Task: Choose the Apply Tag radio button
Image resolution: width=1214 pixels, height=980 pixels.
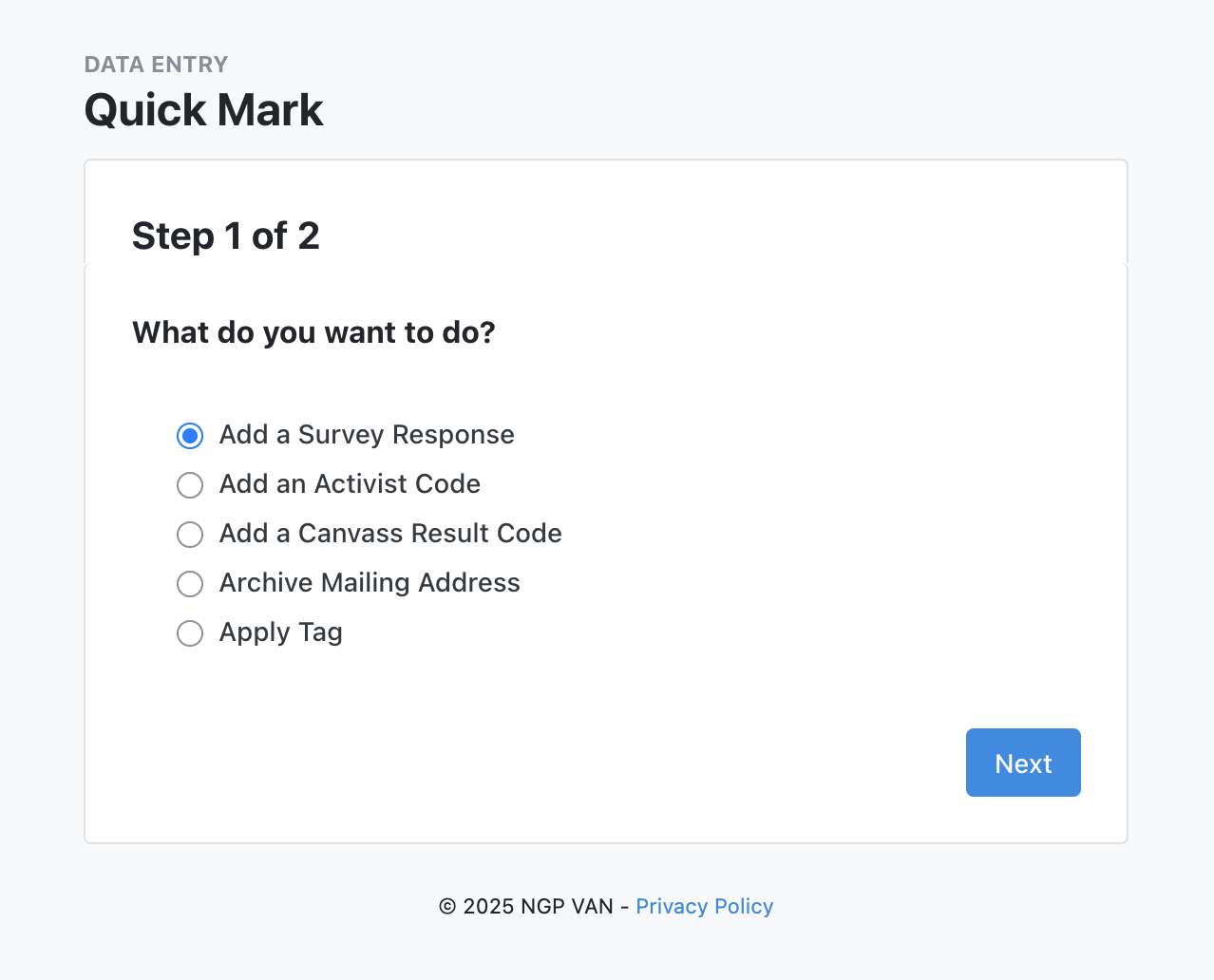Action: click(x=190, y=633)
